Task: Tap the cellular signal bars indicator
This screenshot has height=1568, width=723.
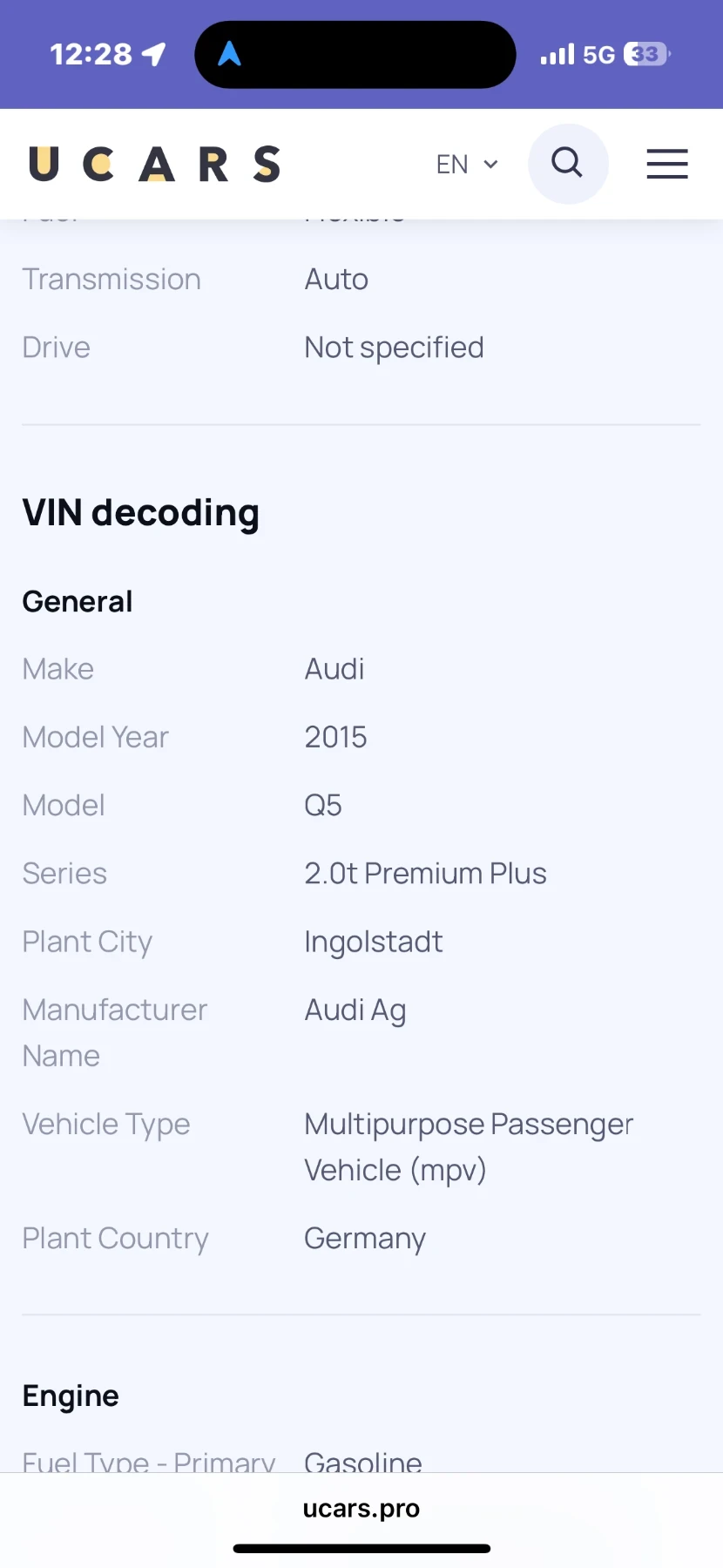Action: pos(557,55)
